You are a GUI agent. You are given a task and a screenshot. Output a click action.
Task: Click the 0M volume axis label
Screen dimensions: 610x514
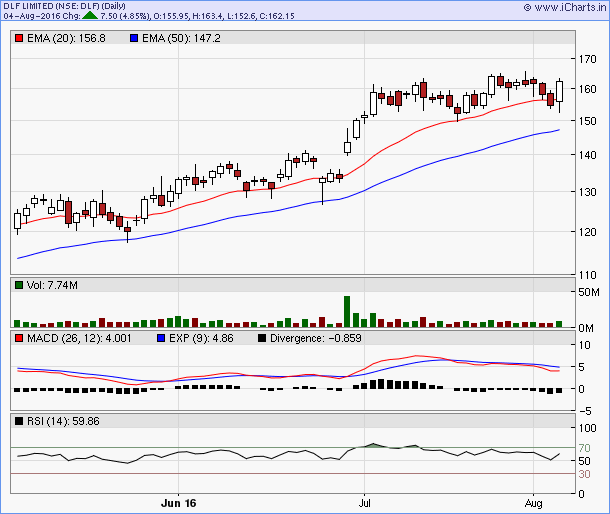pyautogui.click(x=586, y=328)
